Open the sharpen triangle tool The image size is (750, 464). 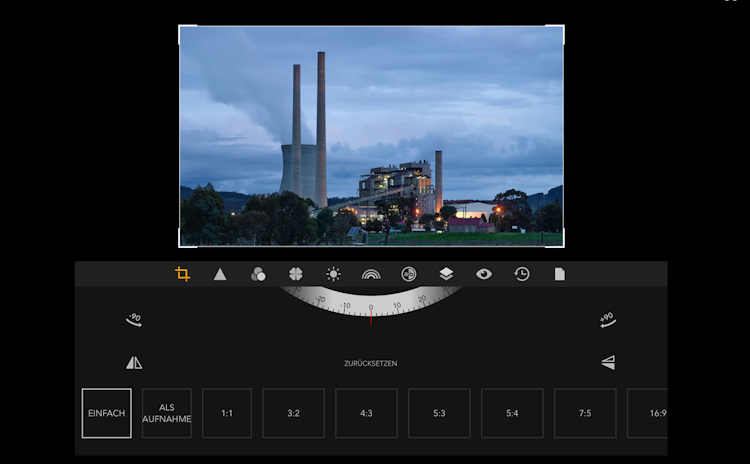[x=220, y=274]
